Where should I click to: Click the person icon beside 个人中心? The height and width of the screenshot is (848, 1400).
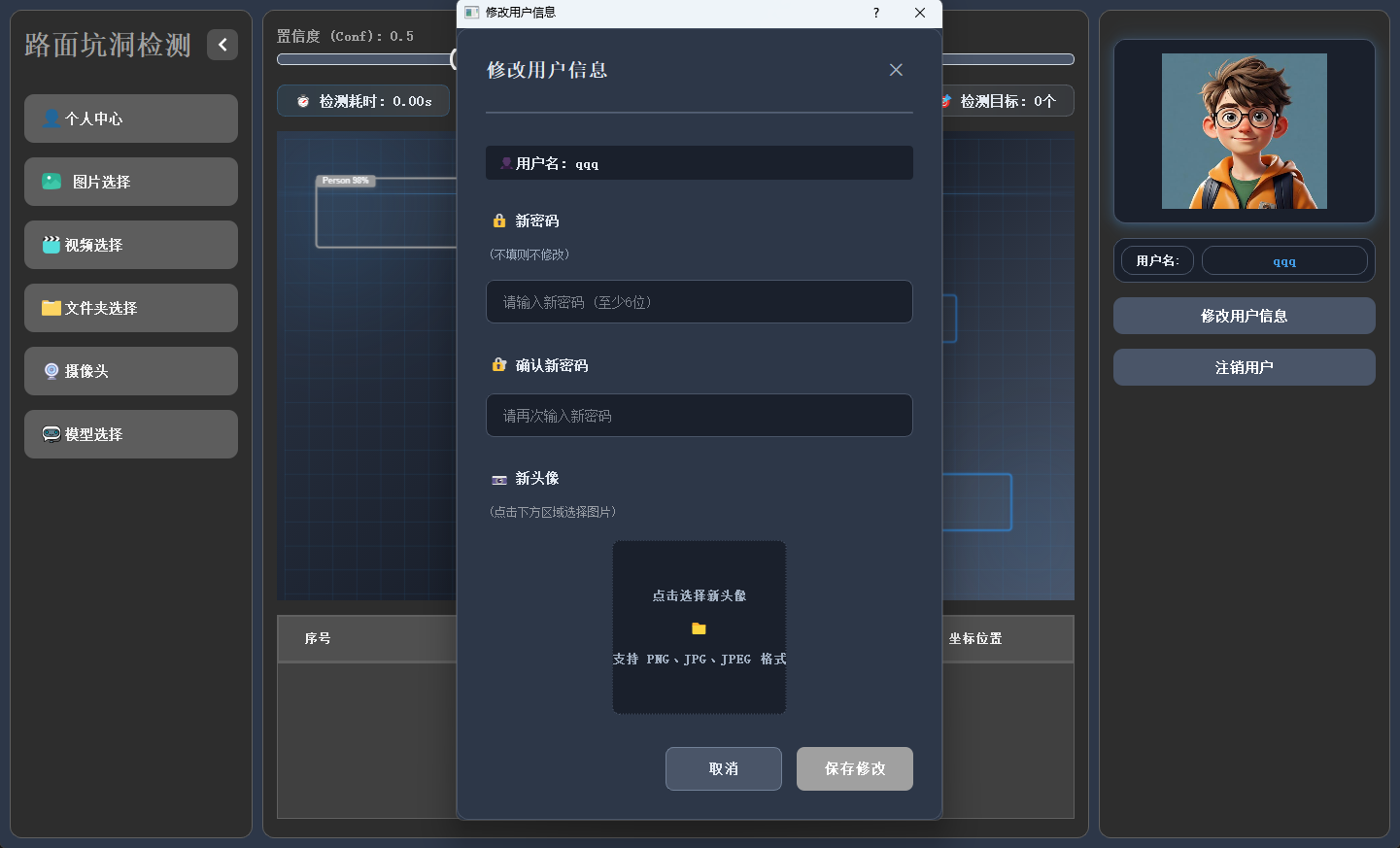pos(51,119)
